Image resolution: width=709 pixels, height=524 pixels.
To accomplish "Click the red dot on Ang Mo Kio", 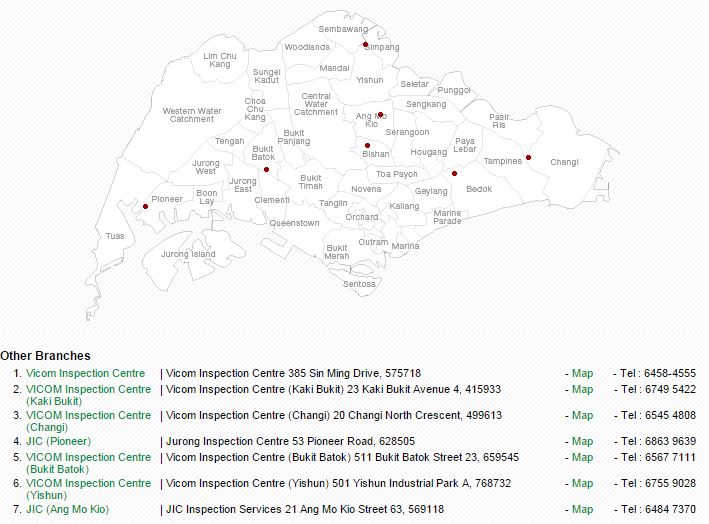I will [x=380, y=114].
